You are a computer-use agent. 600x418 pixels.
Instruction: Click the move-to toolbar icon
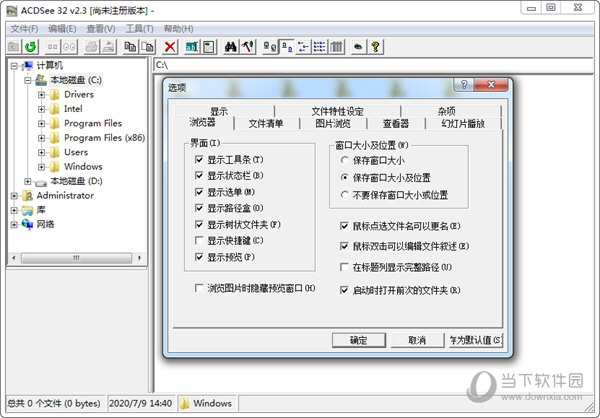147,47
